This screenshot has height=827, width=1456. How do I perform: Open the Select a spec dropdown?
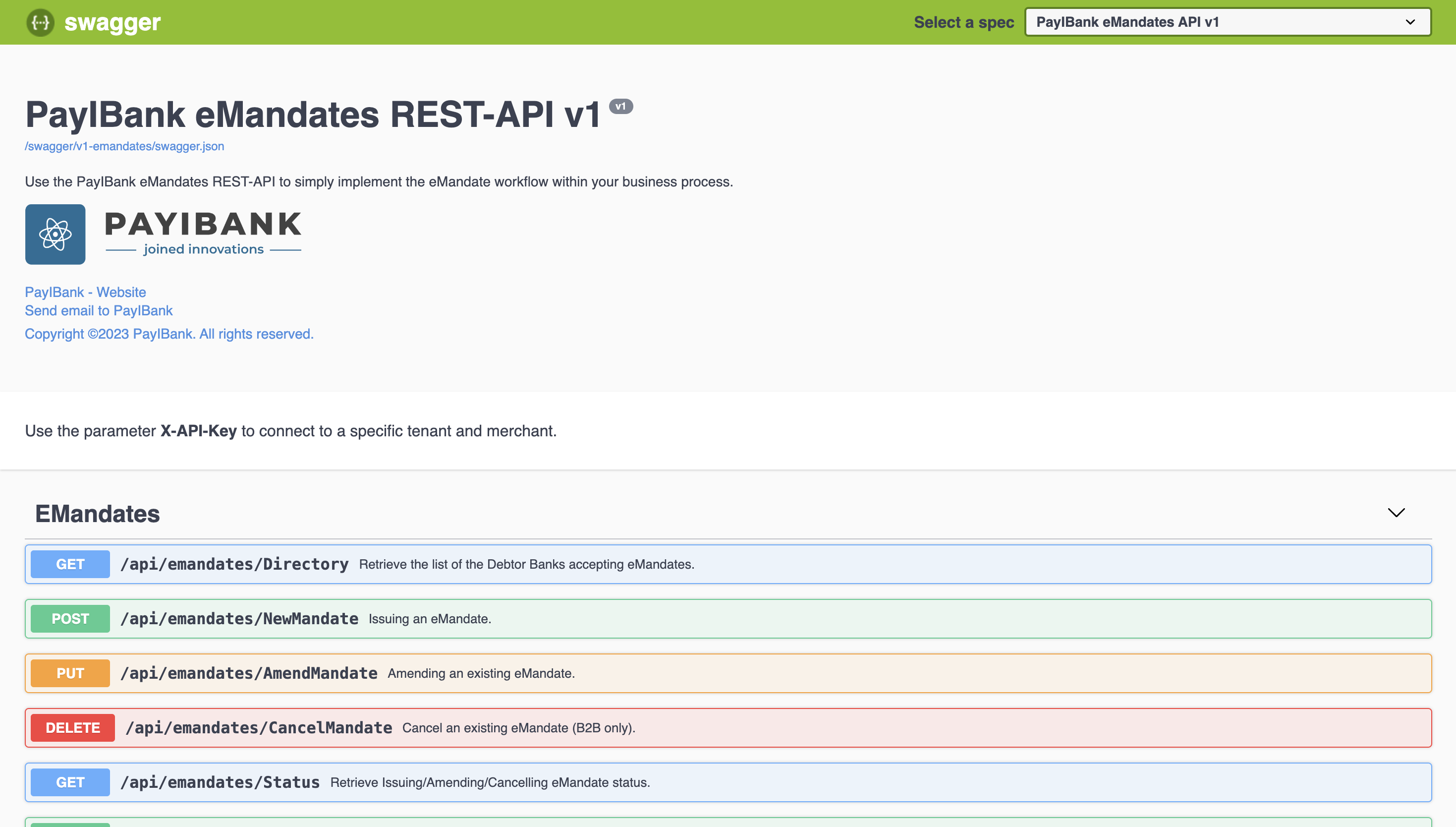[1227, 22]
